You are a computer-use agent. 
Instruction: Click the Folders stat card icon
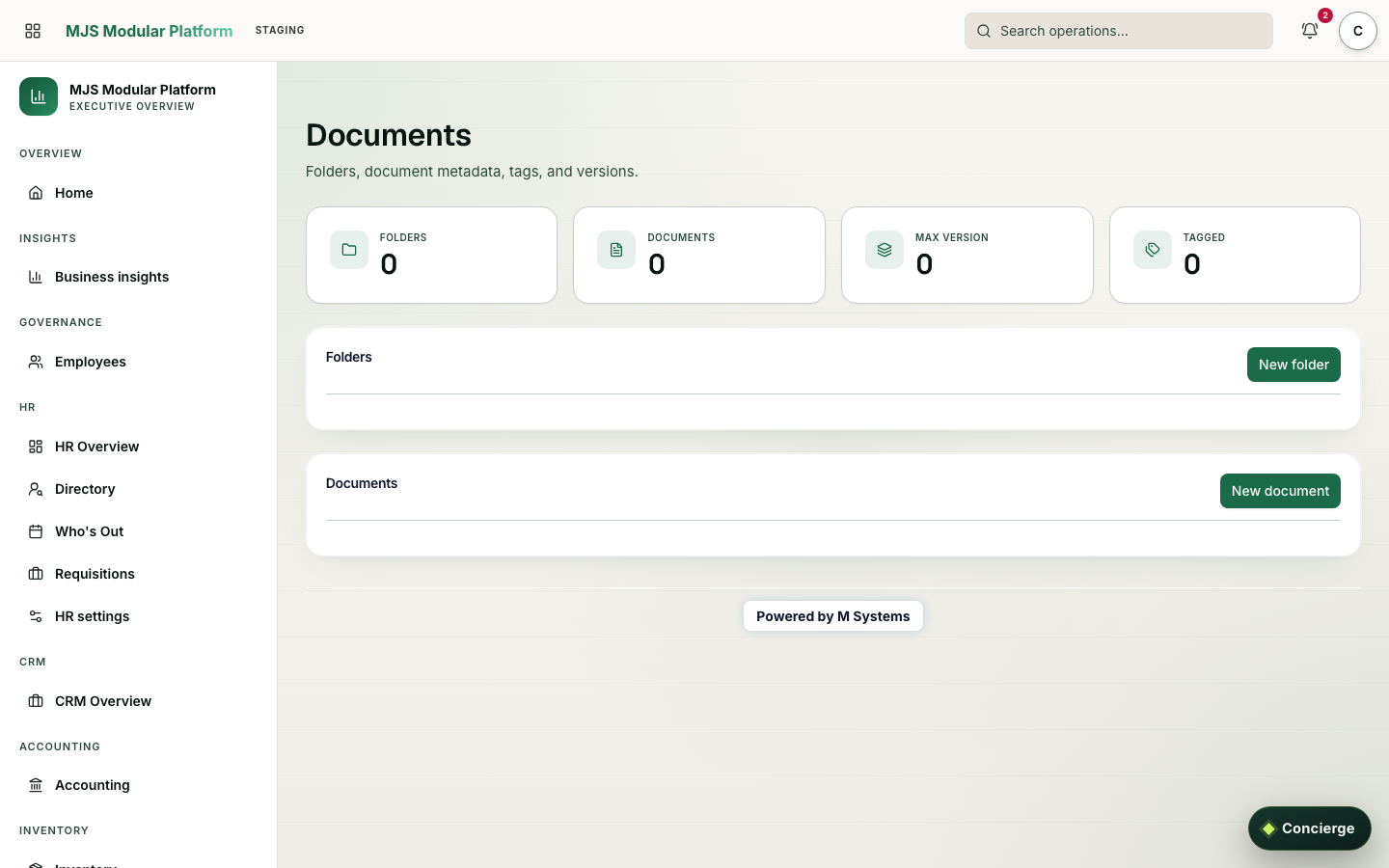[349, 250]
